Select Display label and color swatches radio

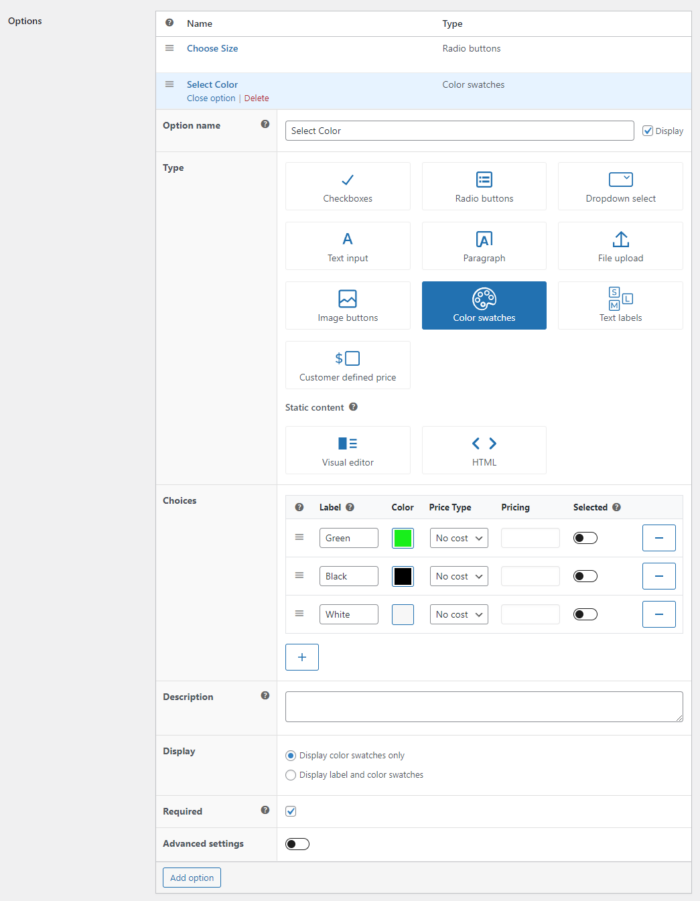click(x=291, y=775)
